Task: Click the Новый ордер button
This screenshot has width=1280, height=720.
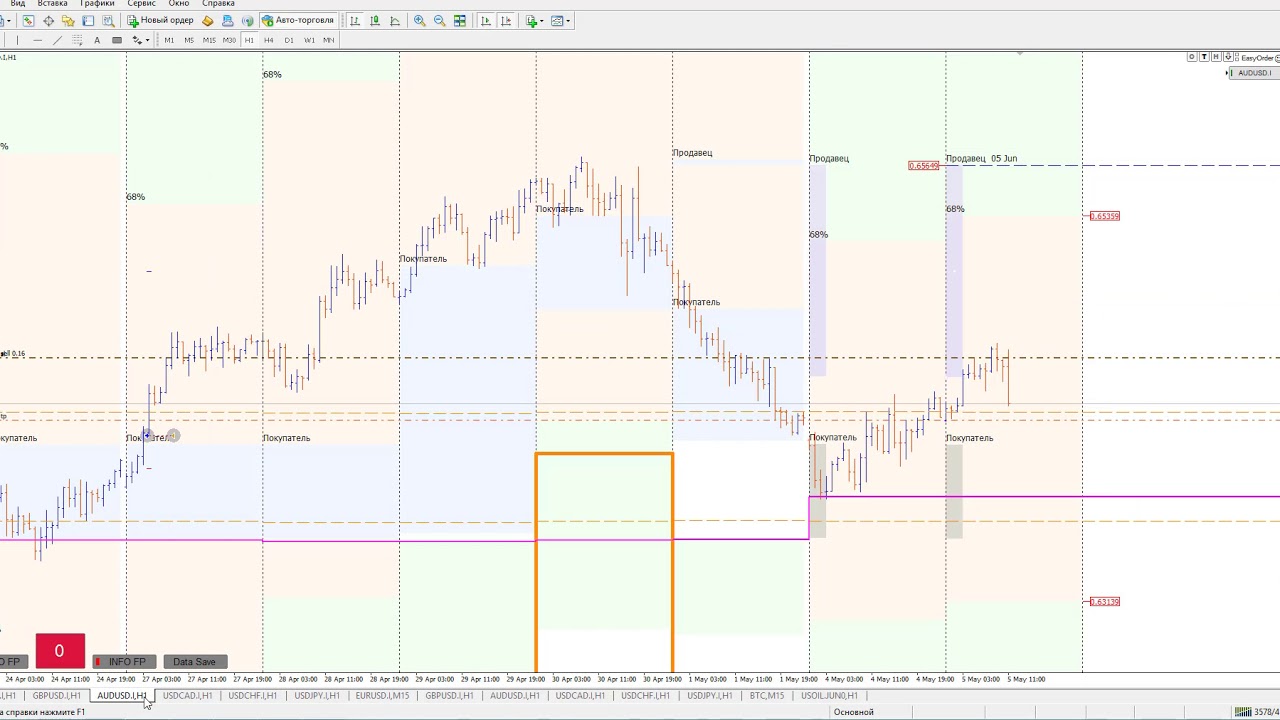Action: (x=161, y=20)
